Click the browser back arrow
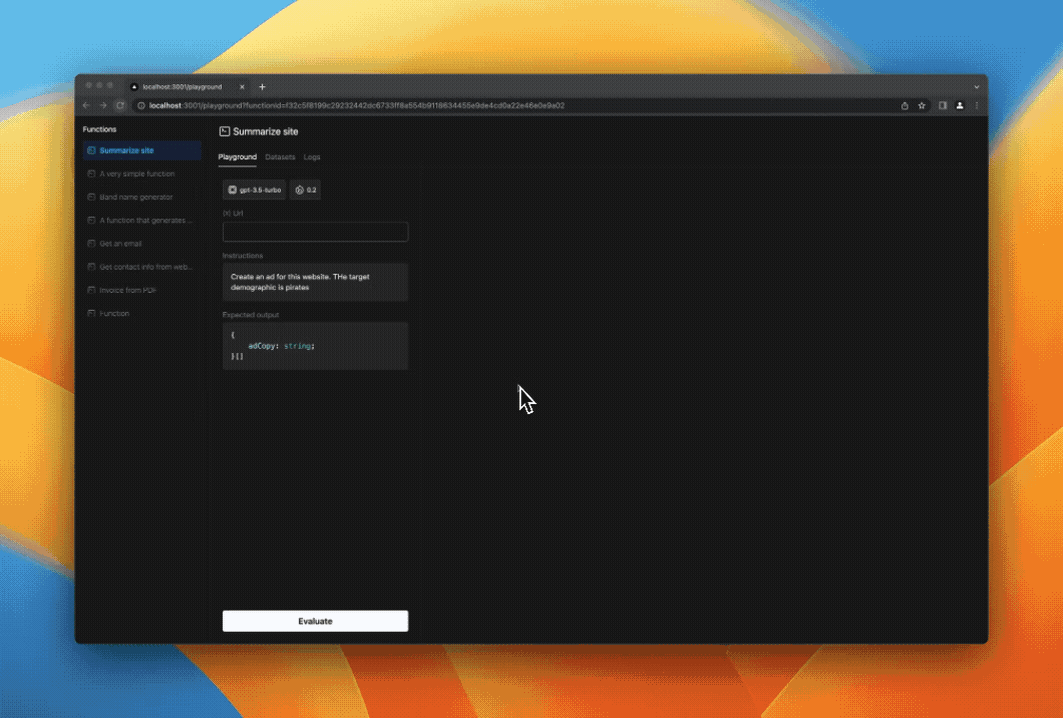The width and height of the screenshot is (1063, 718). 87,105
